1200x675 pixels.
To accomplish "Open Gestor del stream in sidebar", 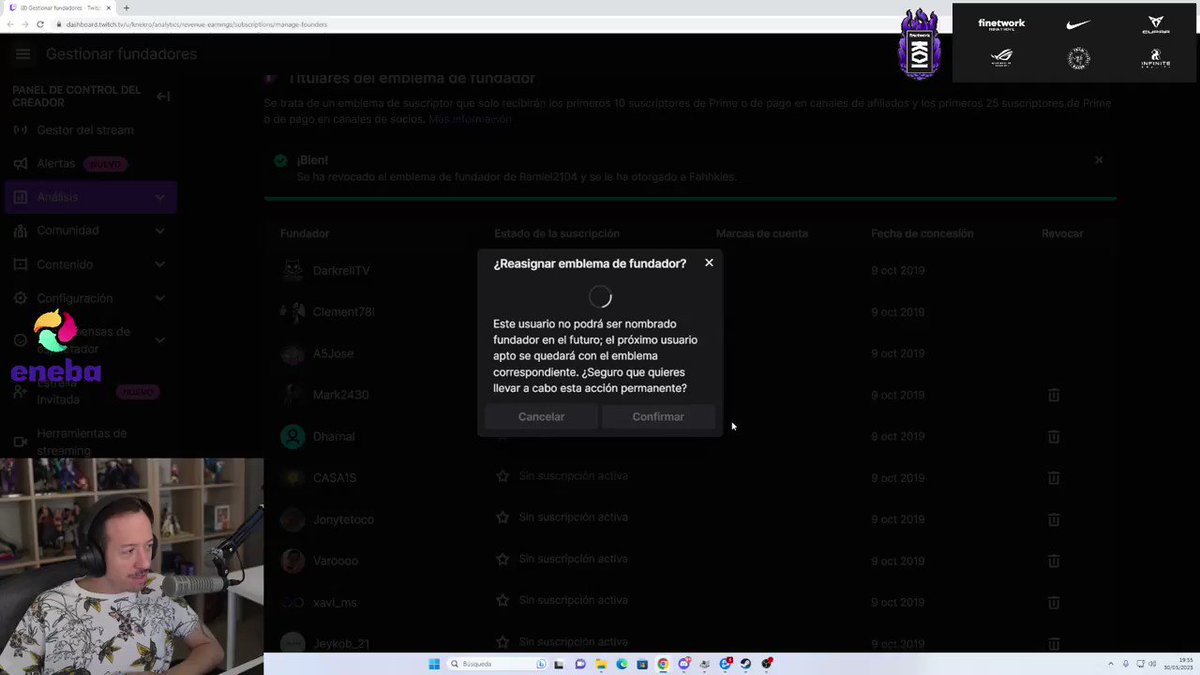I will coord(85,130).
